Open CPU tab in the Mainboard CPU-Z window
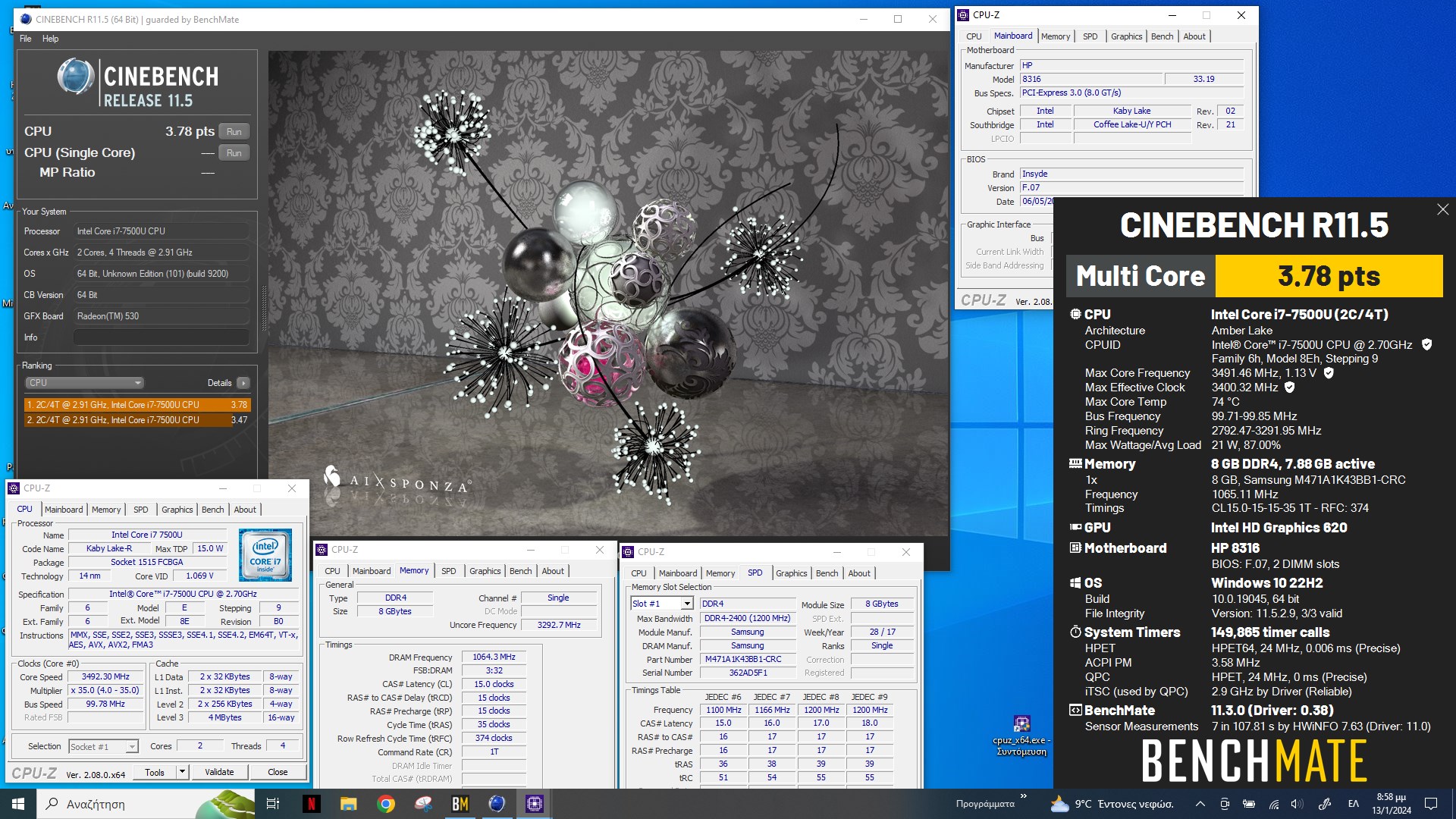Screen dimensions: 1456x819 click(974, 36)
